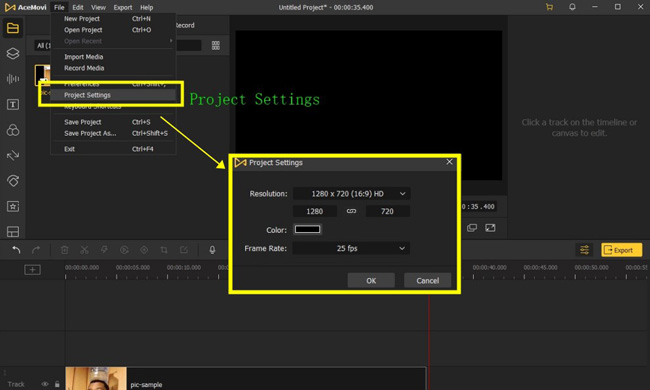Click the export-frame edit icon in toolbar
The width and height of the screenshot is (650, 390).
pos(184,250)
